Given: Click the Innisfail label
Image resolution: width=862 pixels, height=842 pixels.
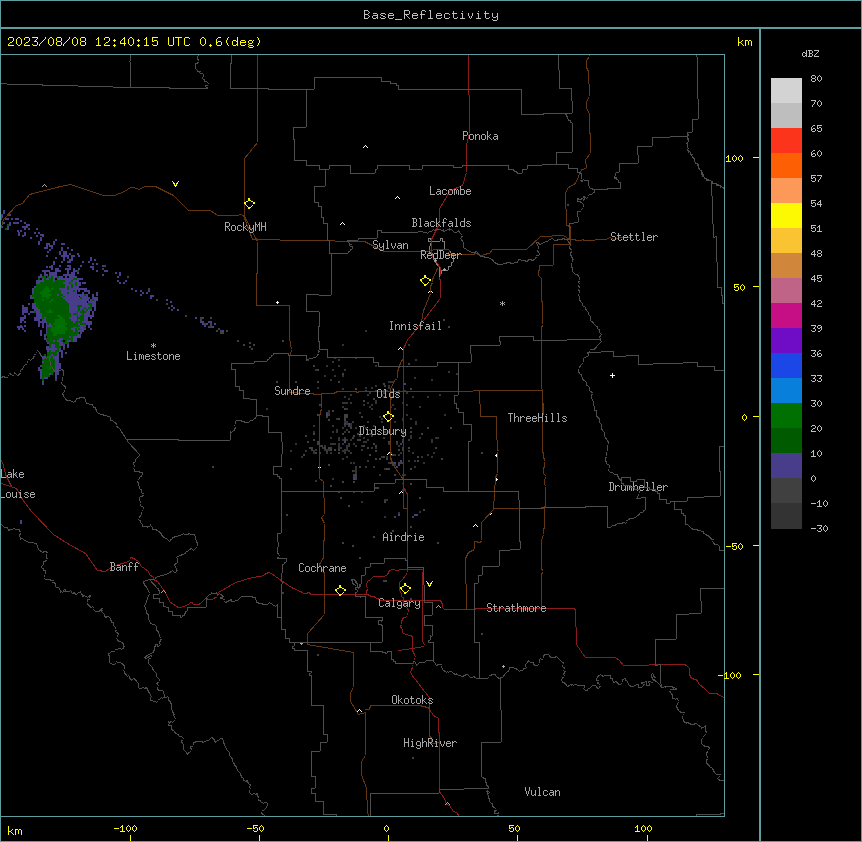Looking at the screenshot, I should pos(415,326).
